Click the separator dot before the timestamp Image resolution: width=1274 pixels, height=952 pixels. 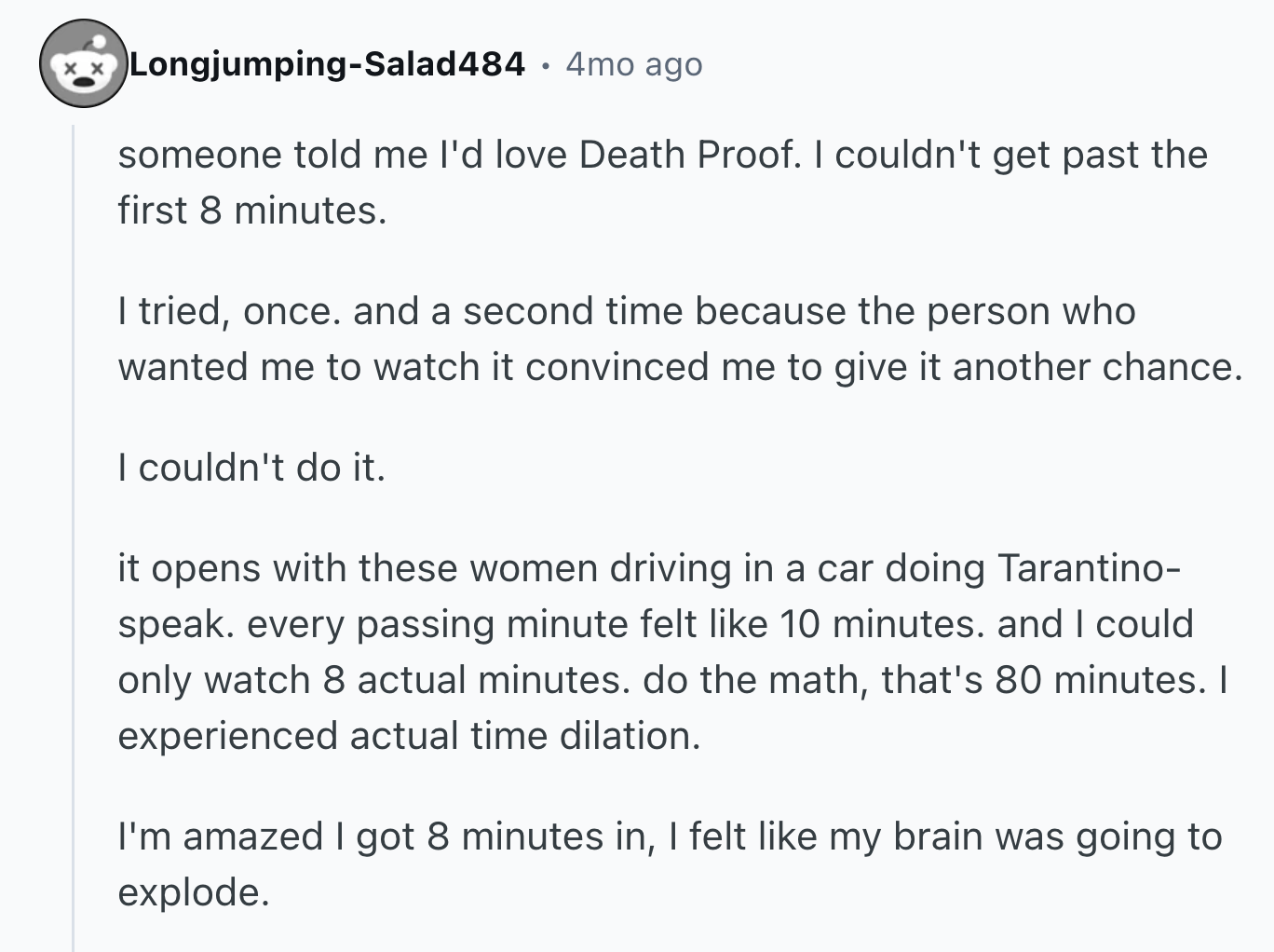(x=546, y=65)
